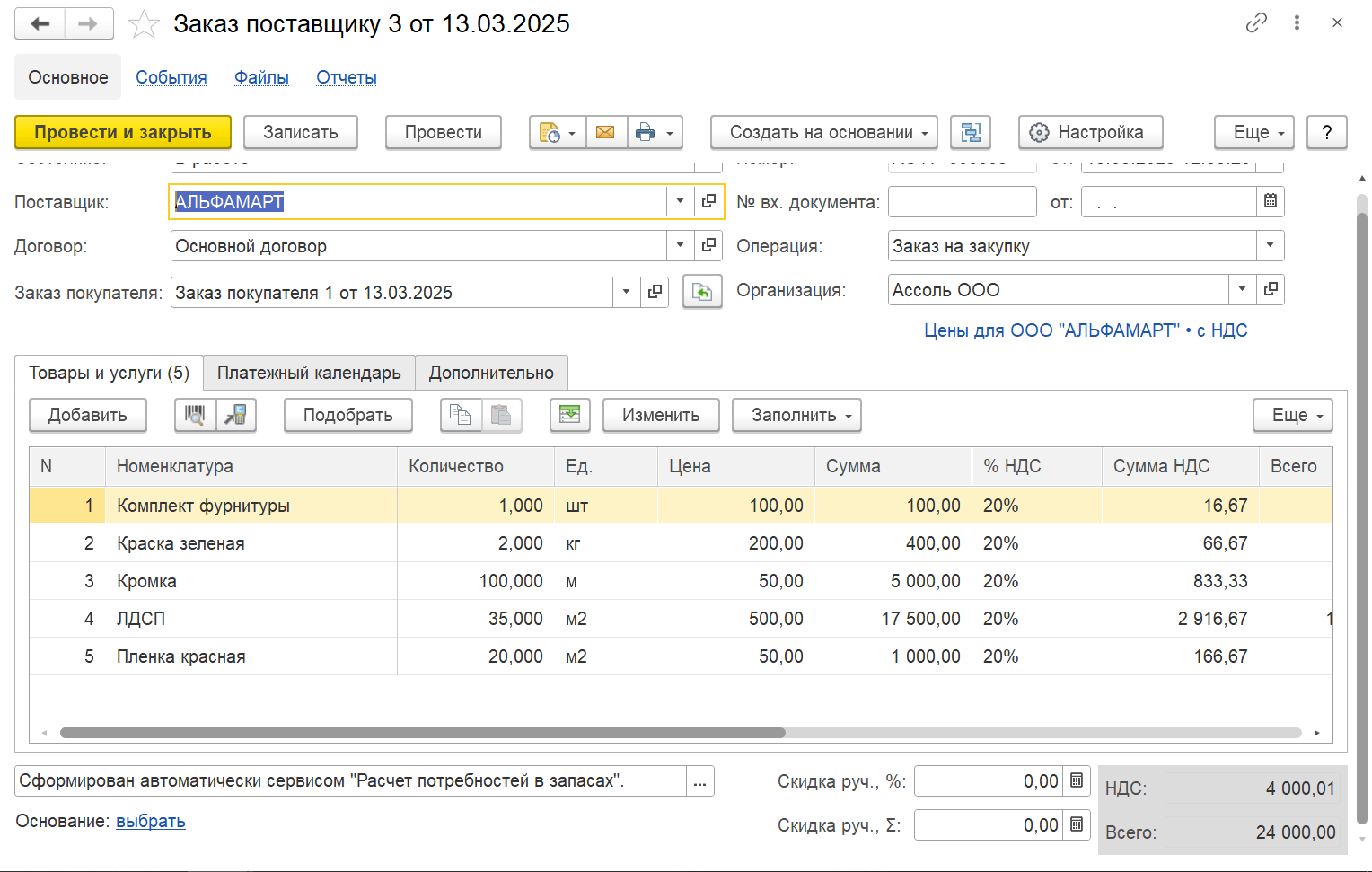Expand the Заказ покупателя dropdown arrow

627,291
